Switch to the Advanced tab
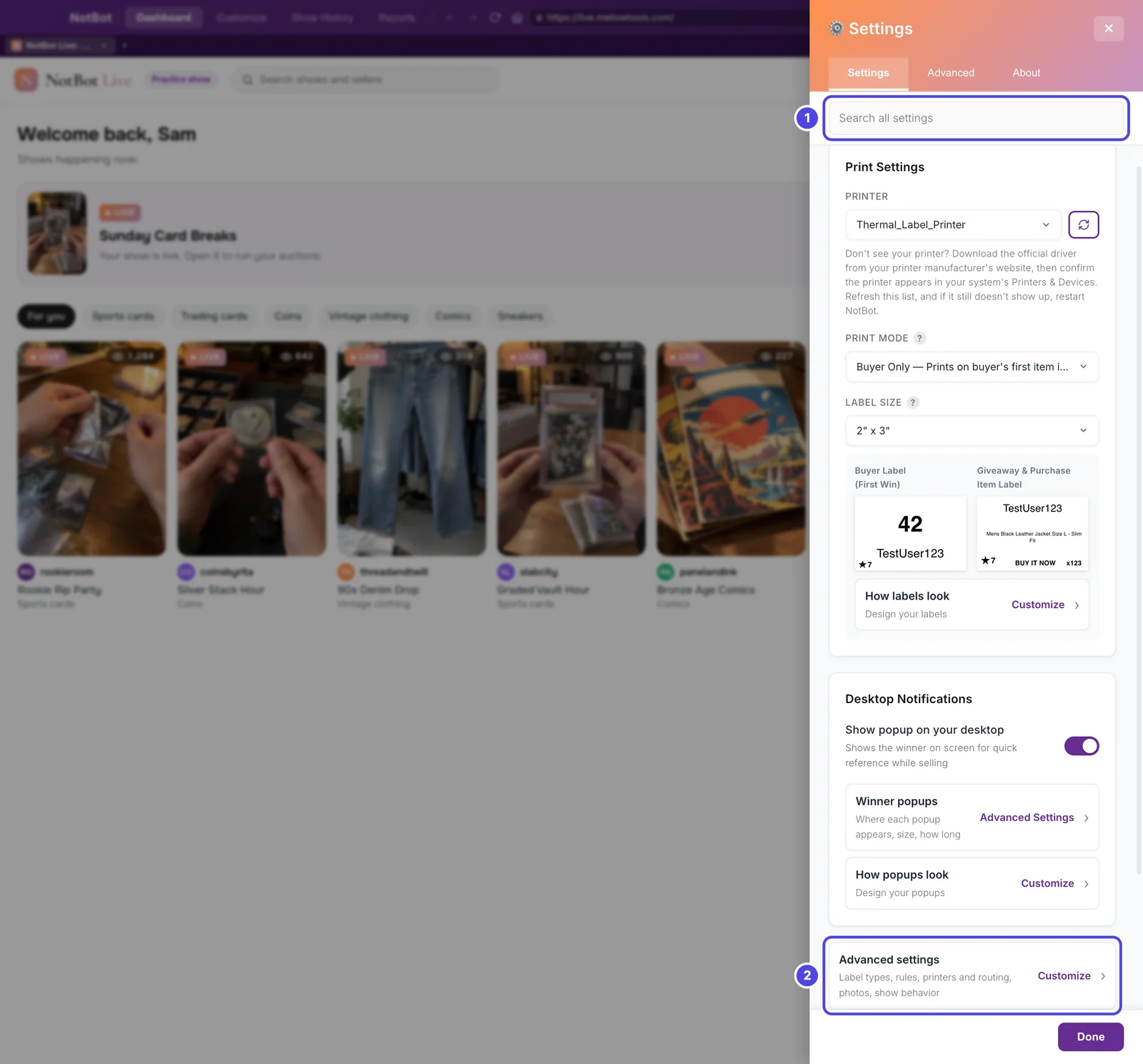The image size is (1143, 1064). (x=950, y=73)
